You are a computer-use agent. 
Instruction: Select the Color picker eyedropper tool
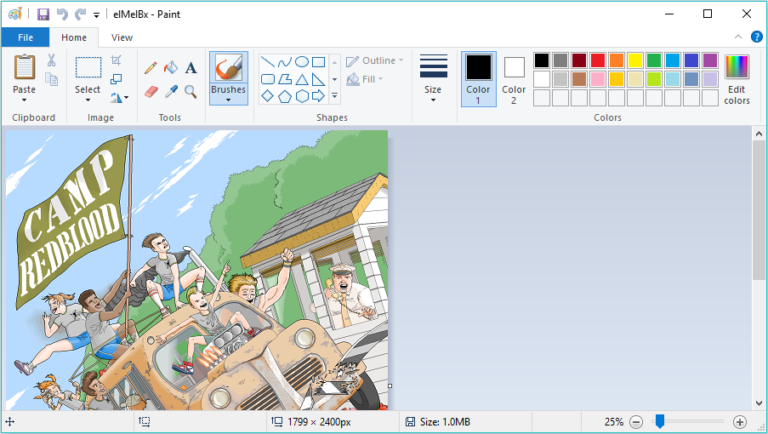[x=171, y=92]
